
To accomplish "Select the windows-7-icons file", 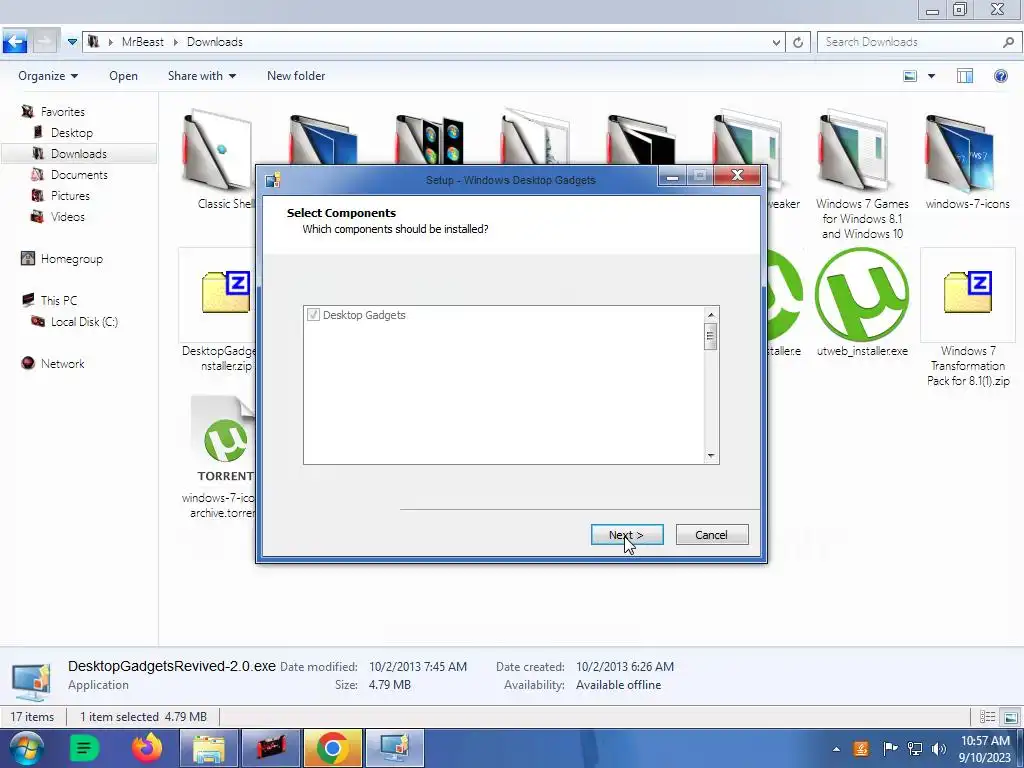I will [967, 160].
